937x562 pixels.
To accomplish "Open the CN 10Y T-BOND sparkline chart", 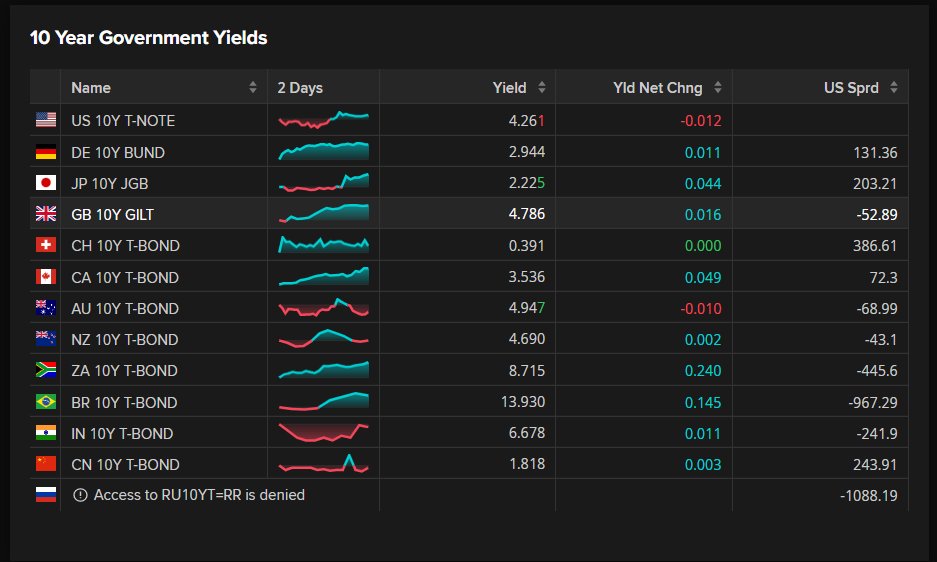I will [x=323, y=463].
